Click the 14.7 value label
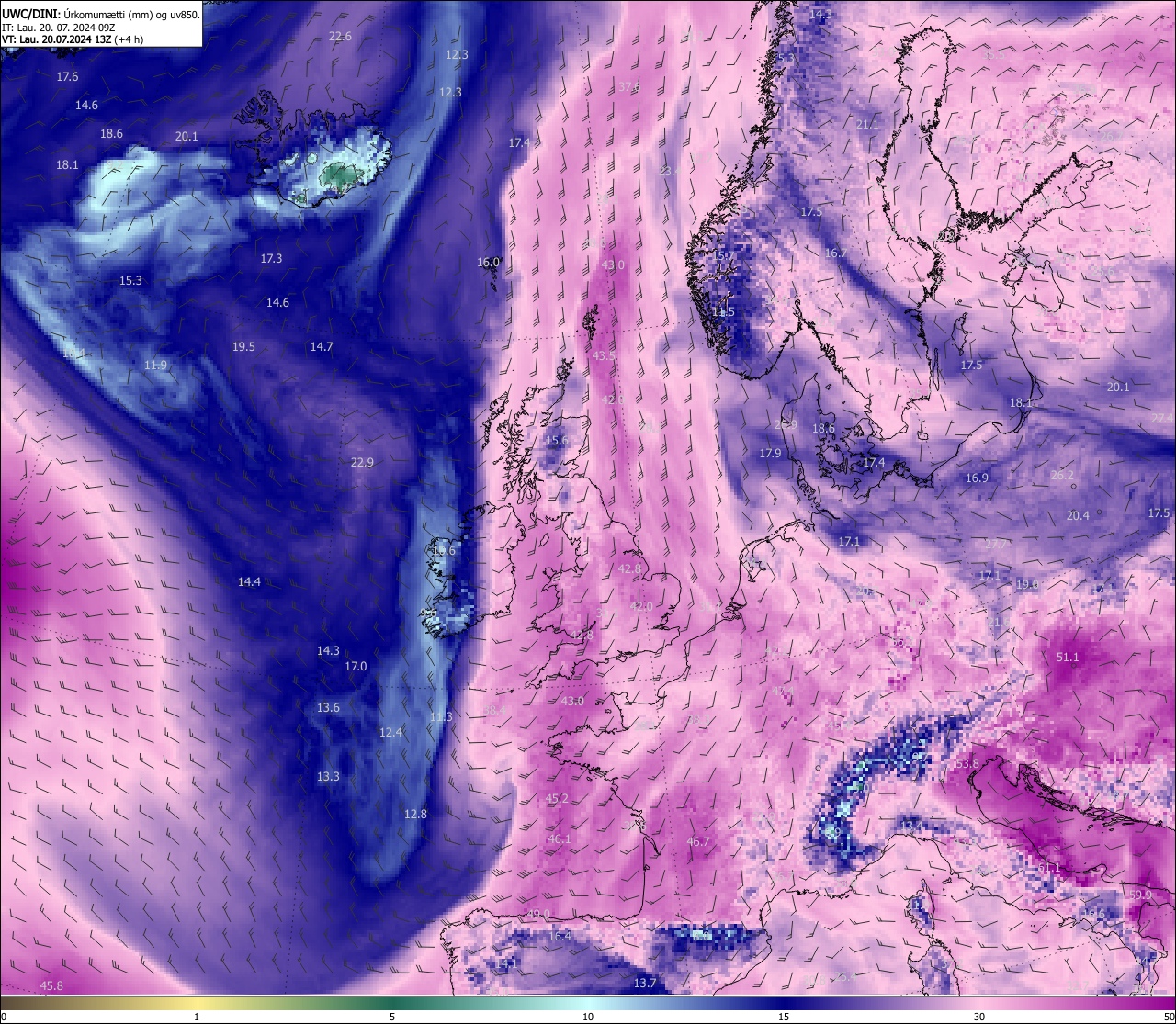Screen dimensions: 1176x1024 click(322, 347)
